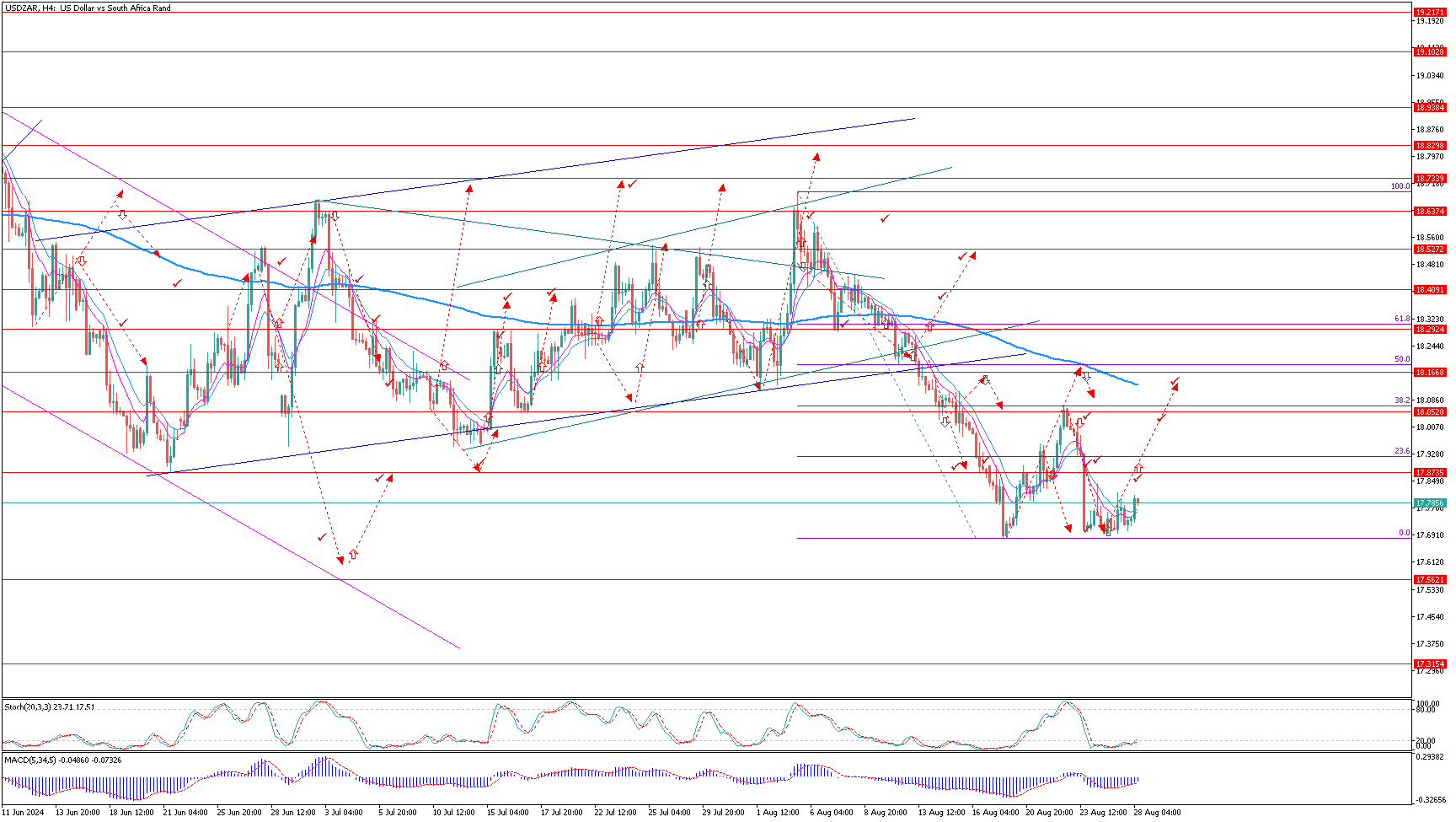Click the 22 Jul 12:00 time label
This screenshot has width=1456, height=822.
point(617,813)
